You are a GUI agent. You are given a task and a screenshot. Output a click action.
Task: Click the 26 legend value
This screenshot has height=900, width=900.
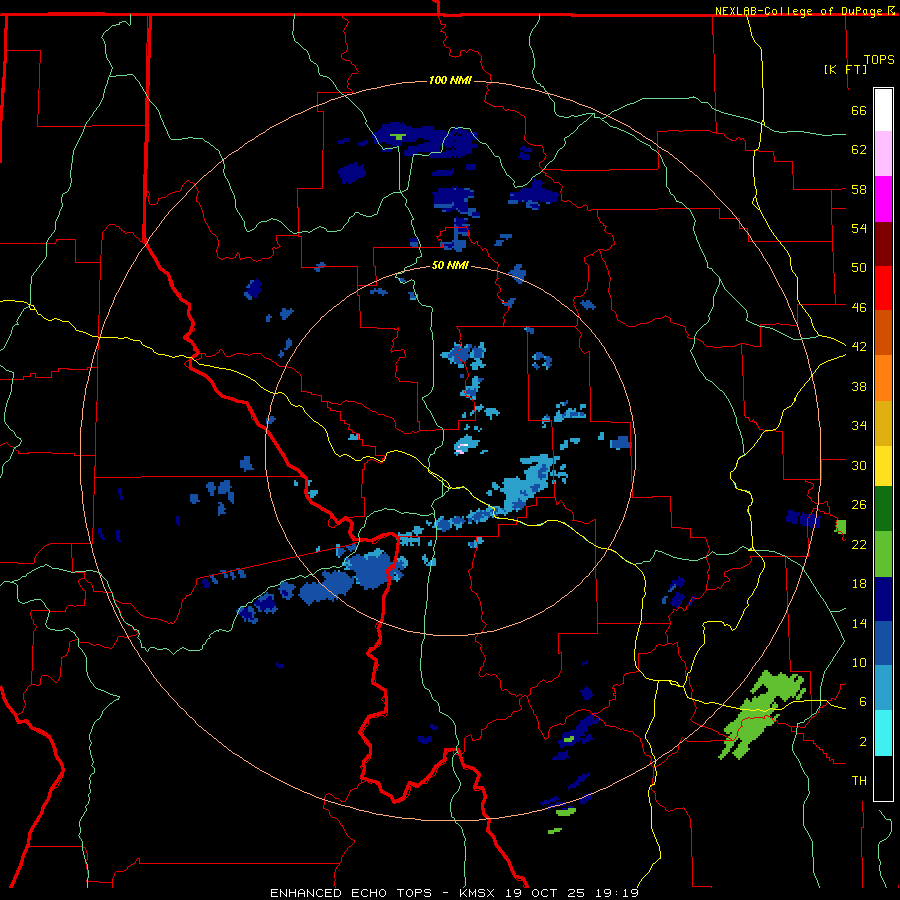(859, 505)
